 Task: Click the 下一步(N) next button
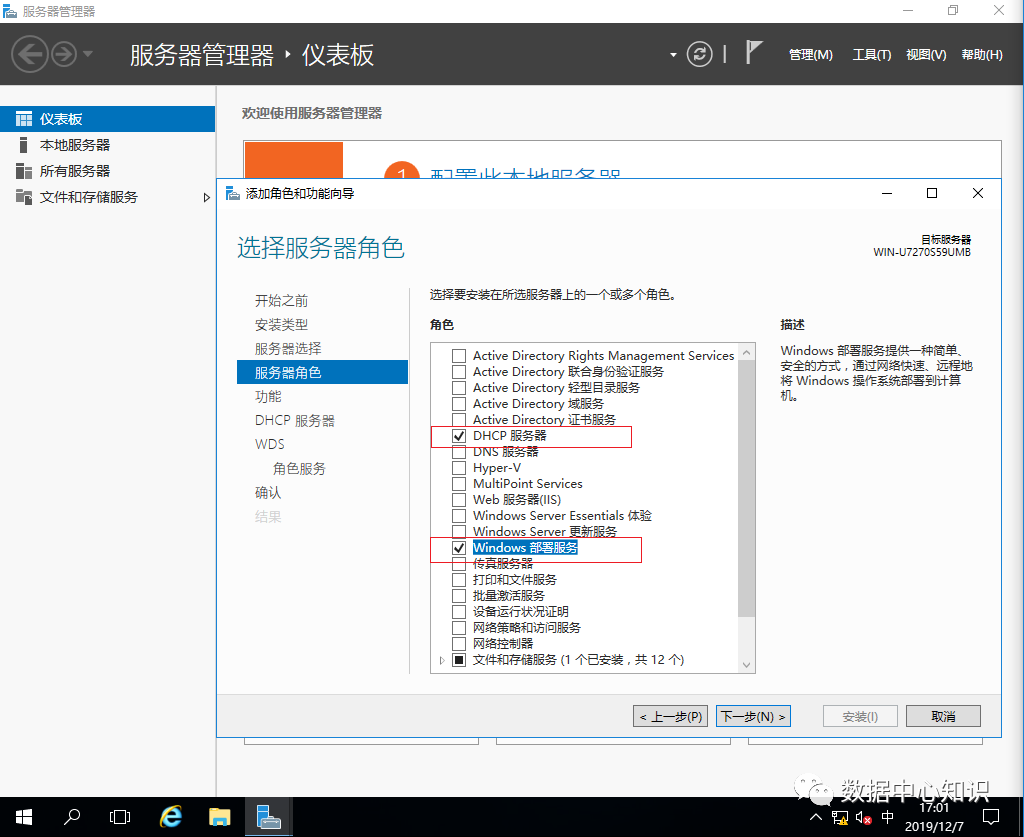pyautogui.click(x=753, y=716)
